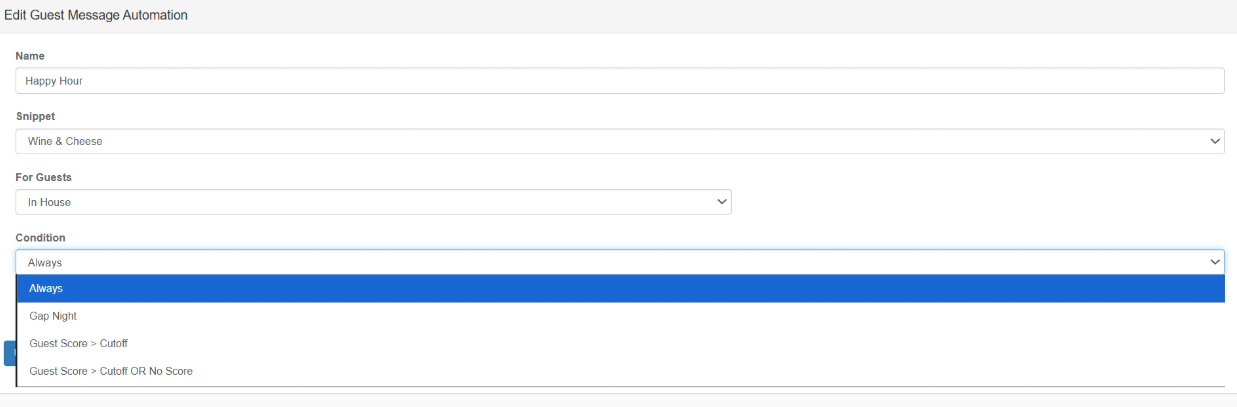Click the Edit Guest Message Automation heading
This screenshot has height=407, width=1237.
pyautogui.click(x=96, y=16)
